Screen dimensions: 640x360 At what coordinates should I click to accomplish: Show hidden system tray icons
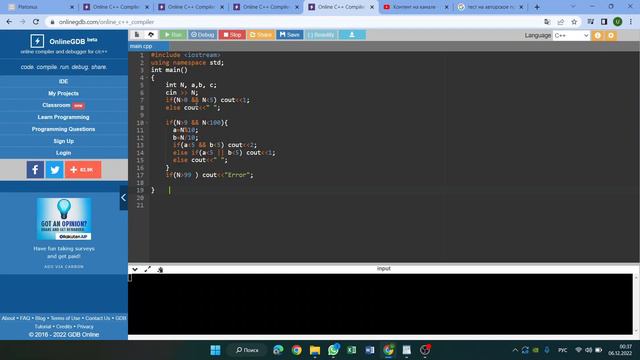[x=515, y=350]
